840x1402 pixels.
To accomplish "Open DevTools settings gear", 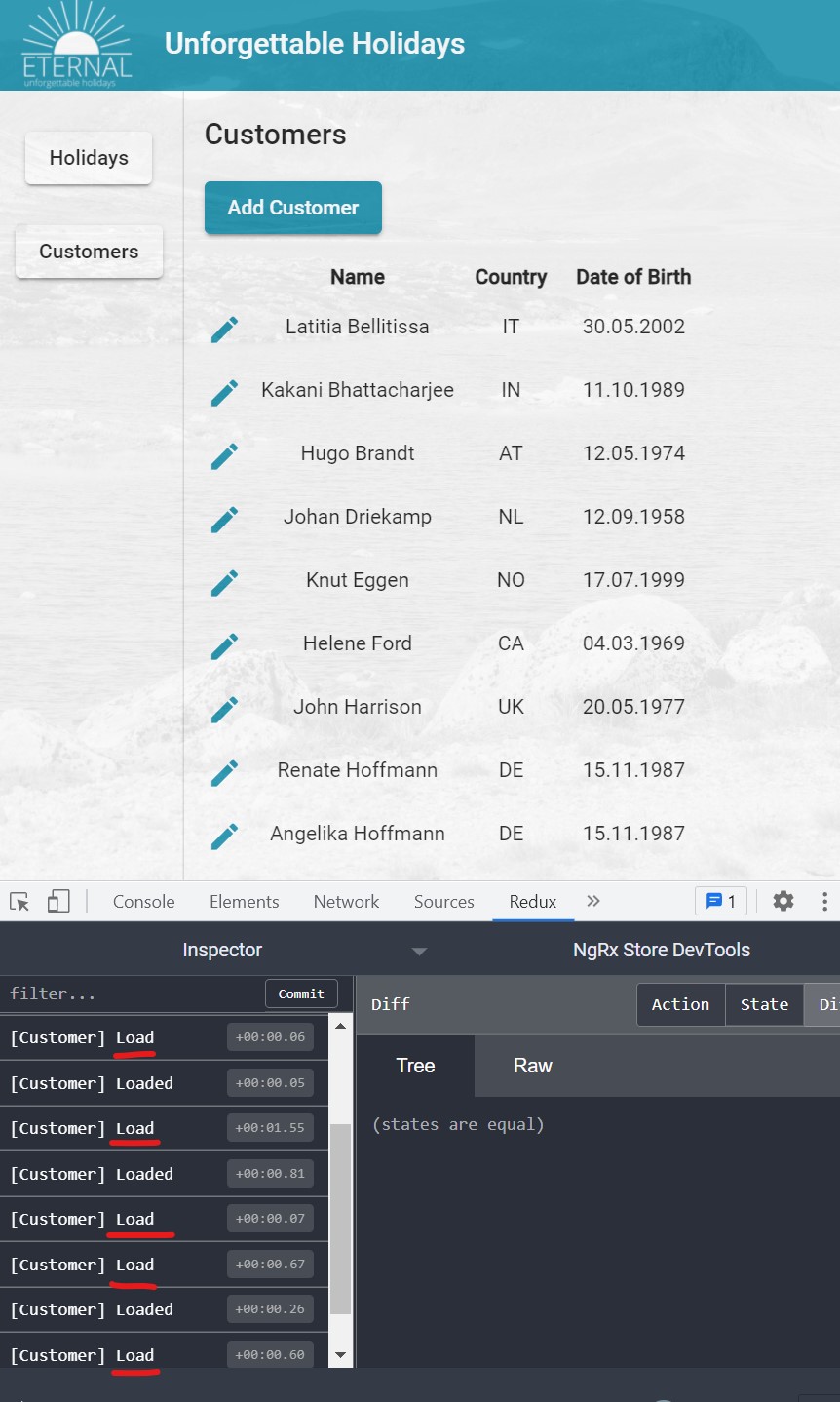I will 783,902.
